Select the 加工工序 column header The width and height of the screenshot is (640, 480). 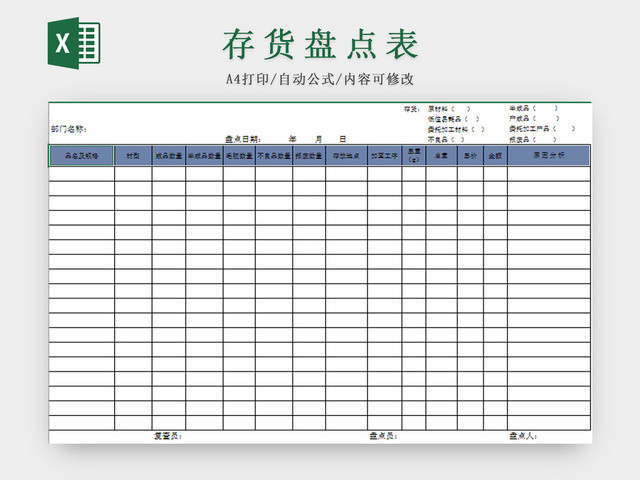[x=384, y=156]
